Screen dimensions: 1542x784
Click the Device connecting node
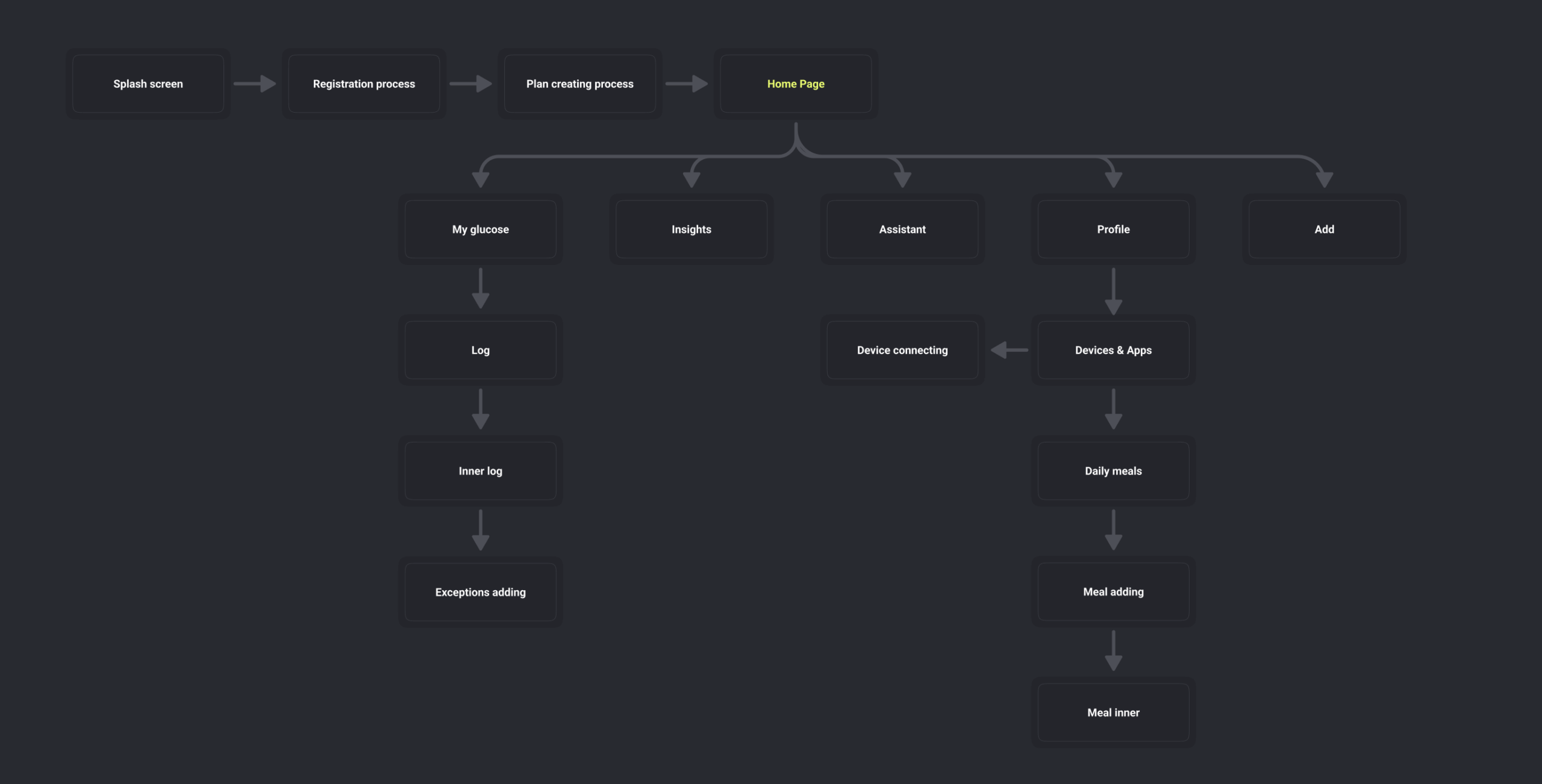point(902,350)
